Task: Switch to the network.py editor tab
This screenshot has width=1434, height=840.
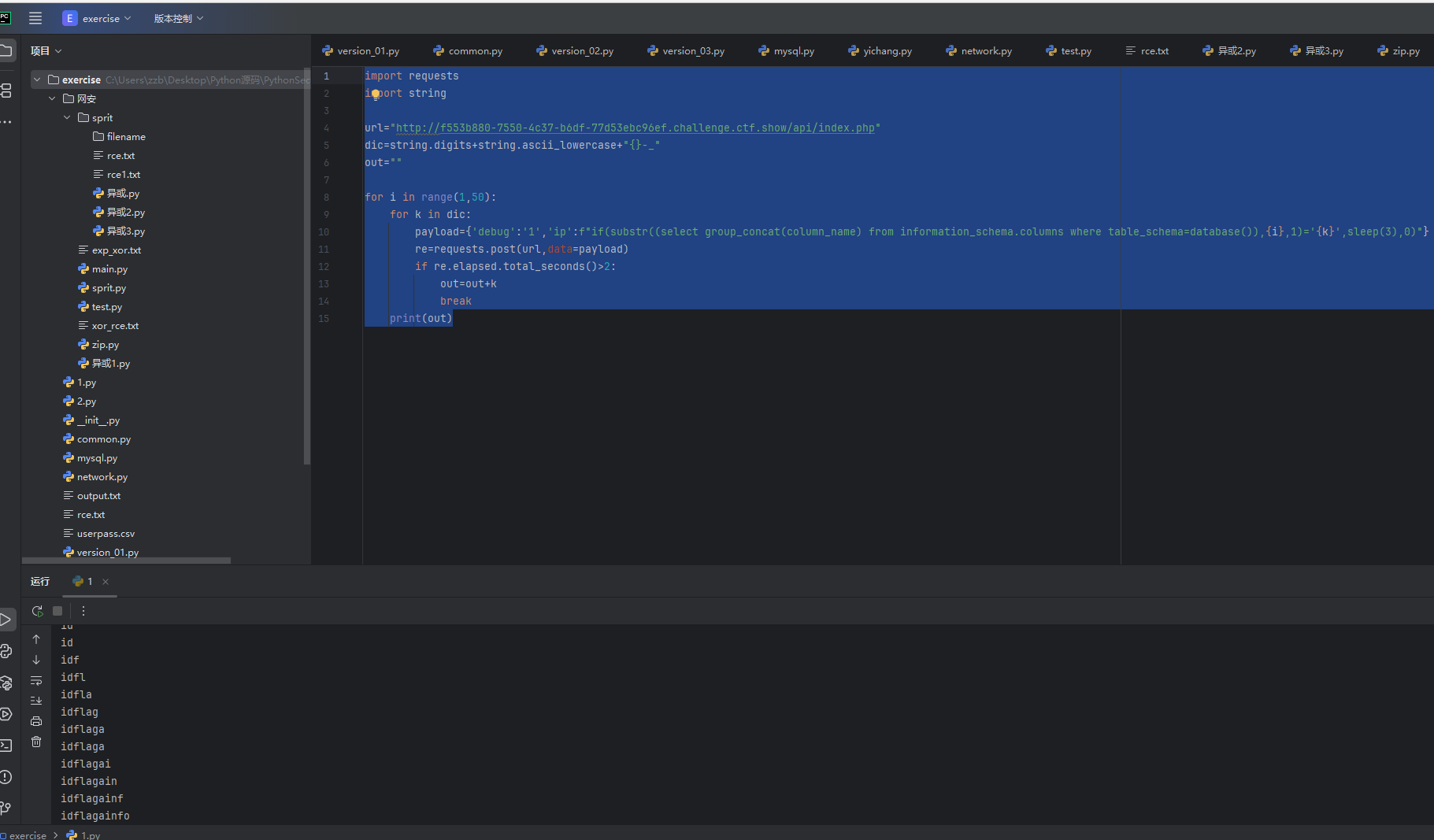Action: coord(979,50)
